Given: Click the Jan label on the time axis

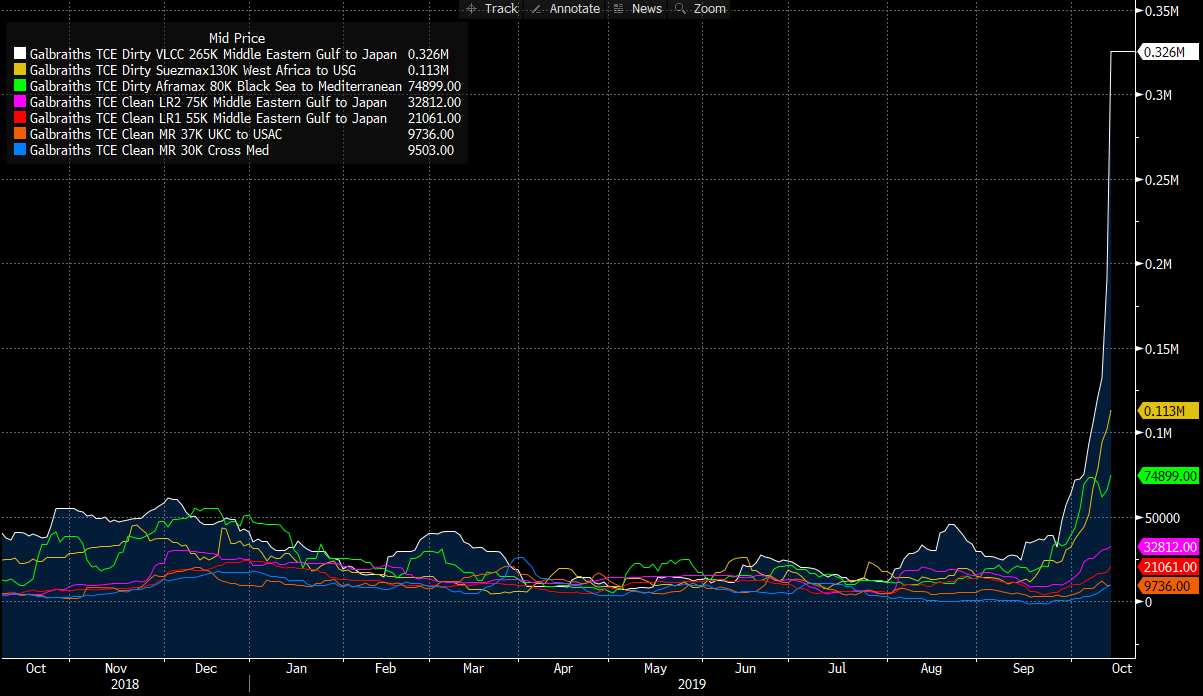Looking at the screenshot, I should [296, 668].
